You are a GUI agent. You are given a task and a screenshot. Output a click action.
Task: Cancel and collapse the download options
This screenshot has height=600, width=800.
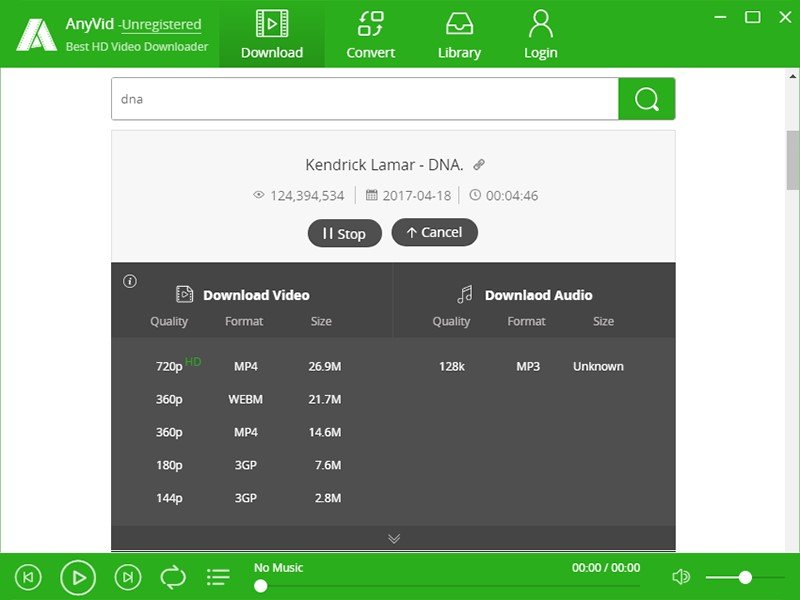point(434,232)
